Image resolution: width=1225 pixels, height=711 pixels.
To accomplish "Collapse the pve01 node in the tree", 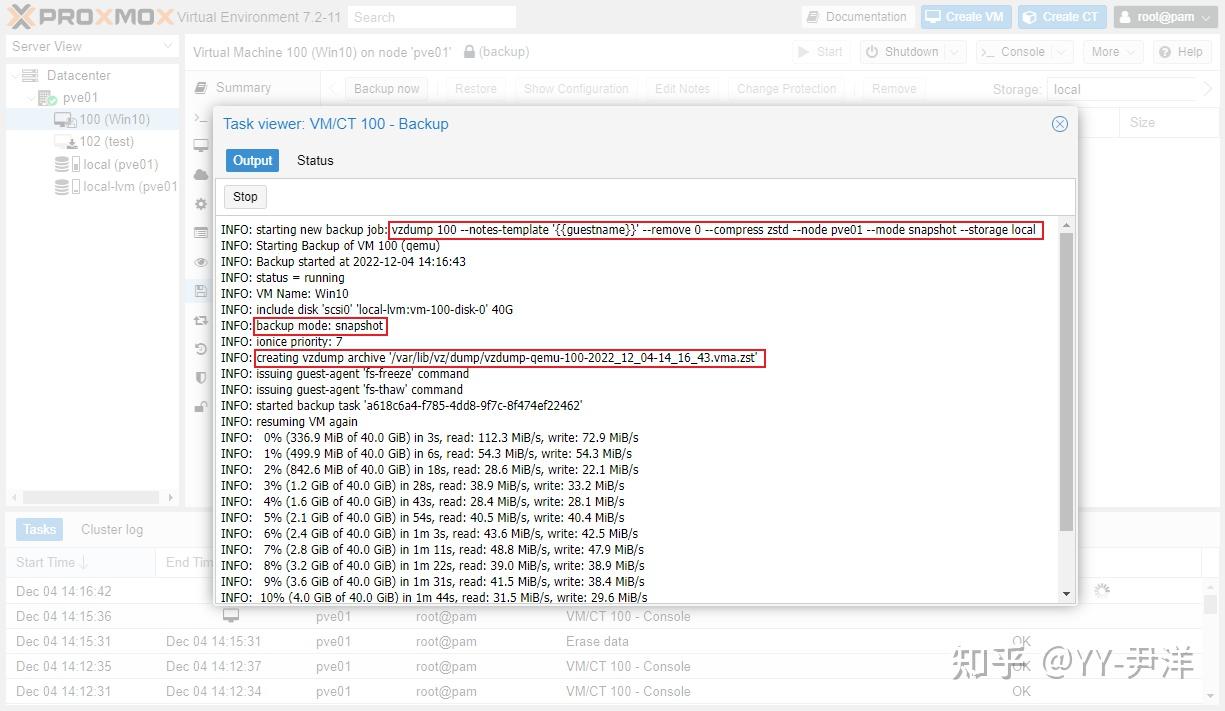I will click(x=33, y=97).
